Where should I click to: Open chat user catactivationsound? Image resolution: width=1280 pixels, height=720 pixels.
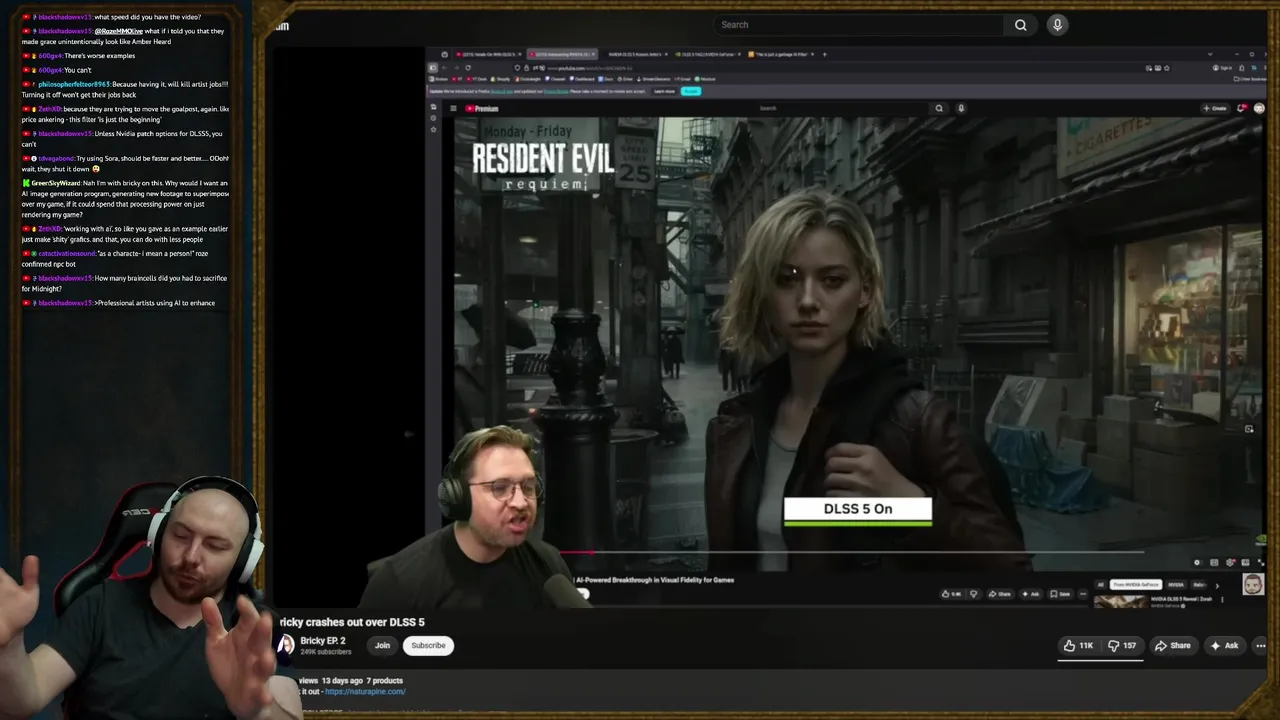[67, 253]
